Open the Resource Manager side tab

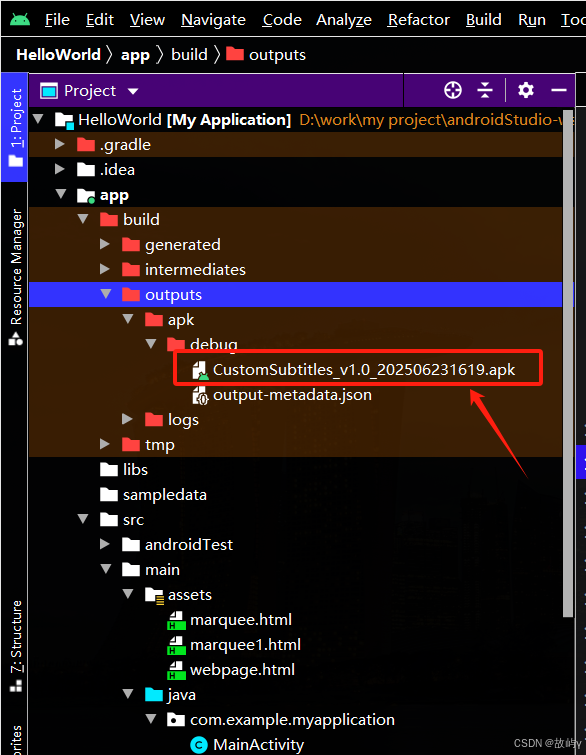pyautogui.click(x=16, y=277)
